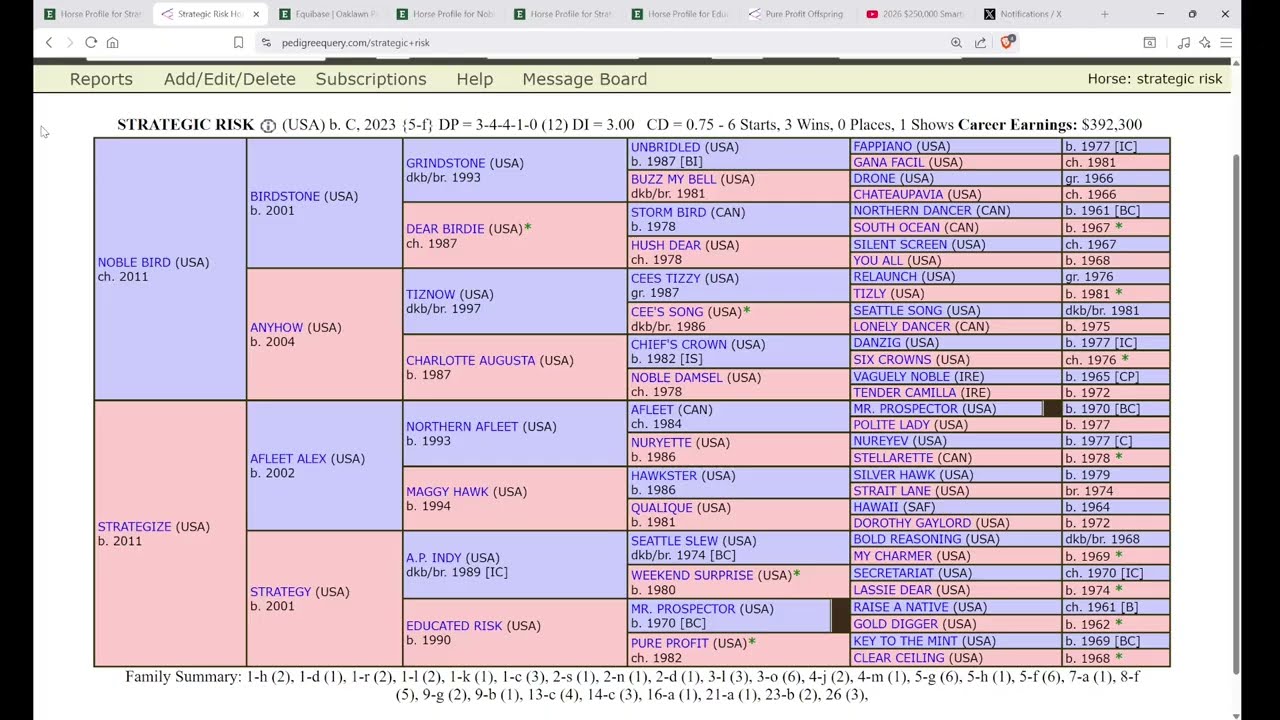Screen dimensions: 1280x720
Task: Open the SEATTLE SLEW pedigree link
Action: (x=675, y=541)
